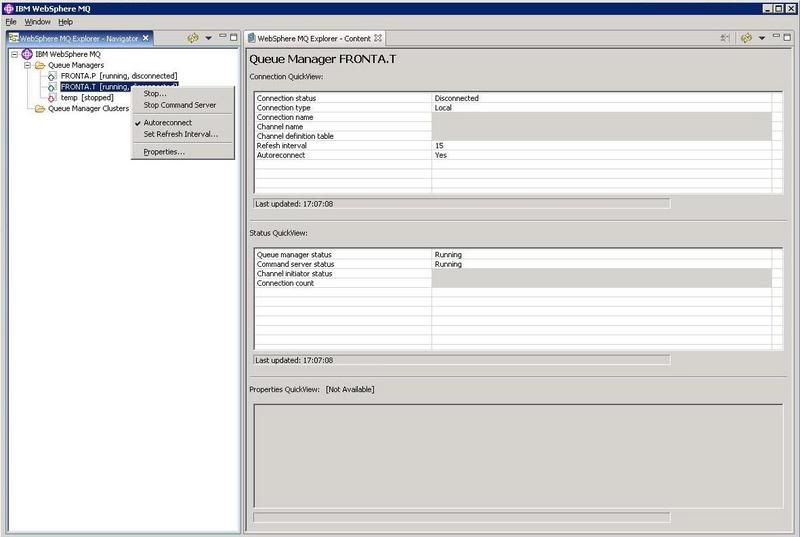
Task: Click the Queue Manager Clusters folder icon
Action: click(40, 109)
